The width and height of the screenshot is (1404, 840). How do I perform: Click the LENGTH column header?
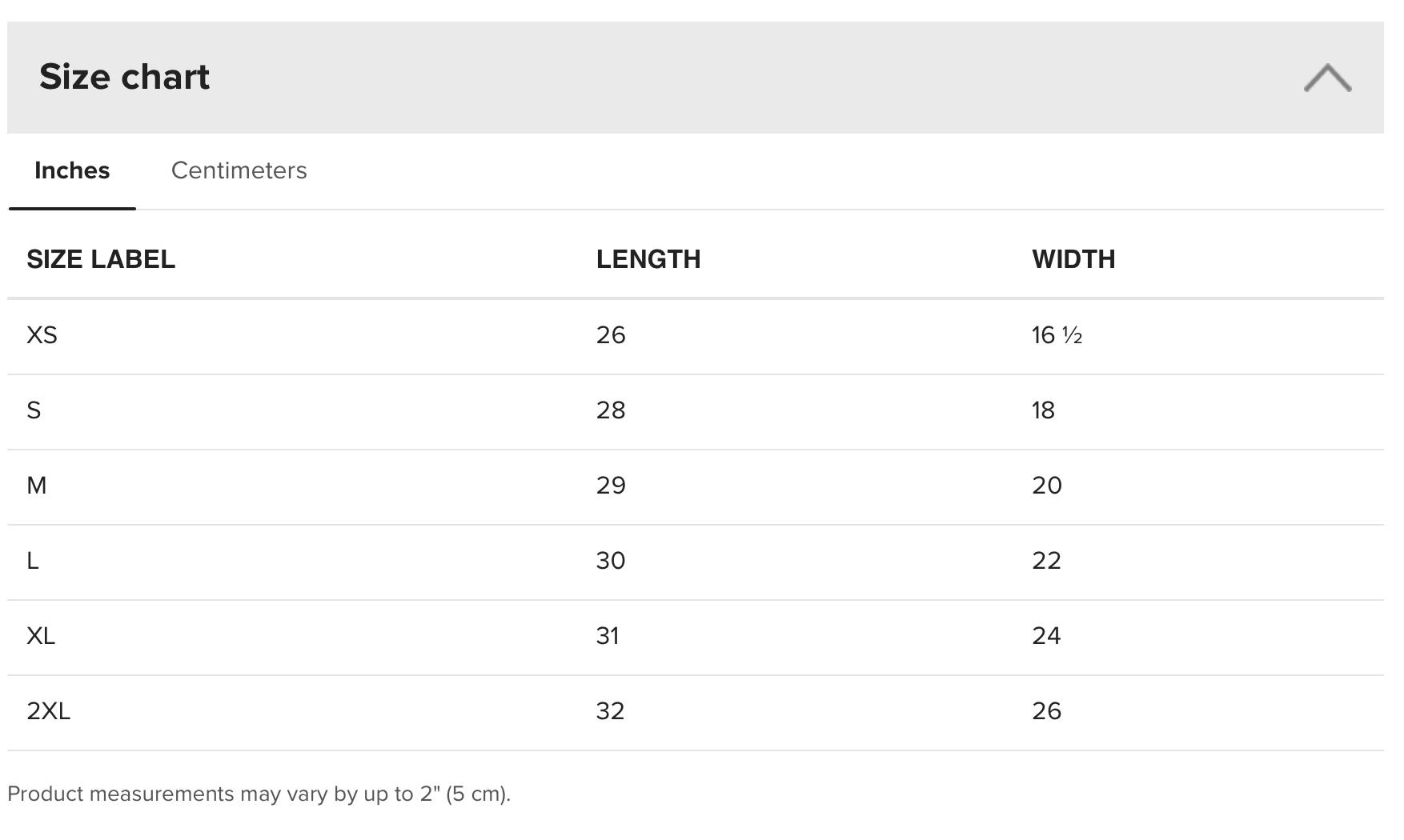coord(648,259)
